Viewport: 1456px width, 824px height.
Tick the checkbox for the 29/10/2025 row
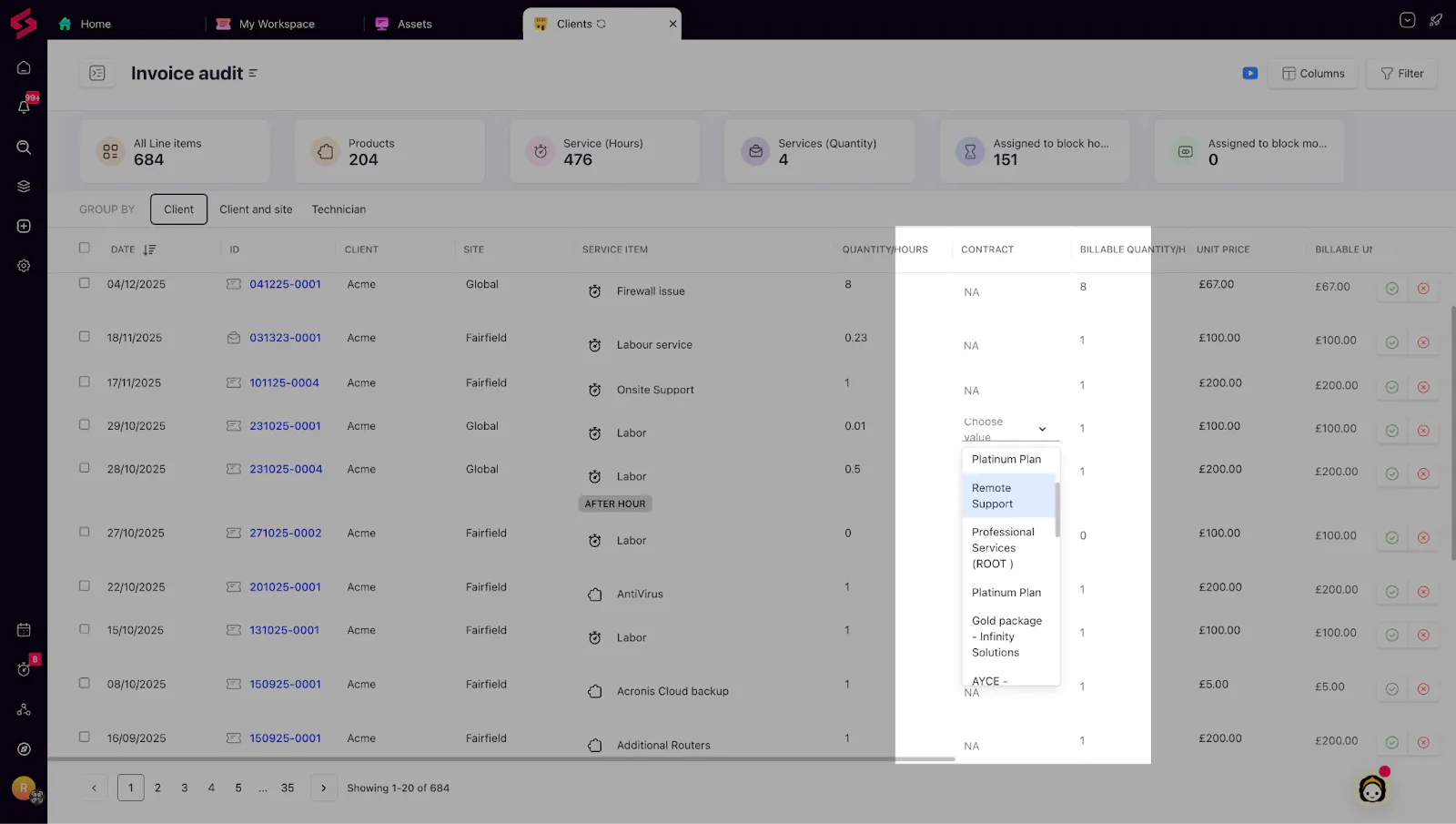tap(85, 424)
